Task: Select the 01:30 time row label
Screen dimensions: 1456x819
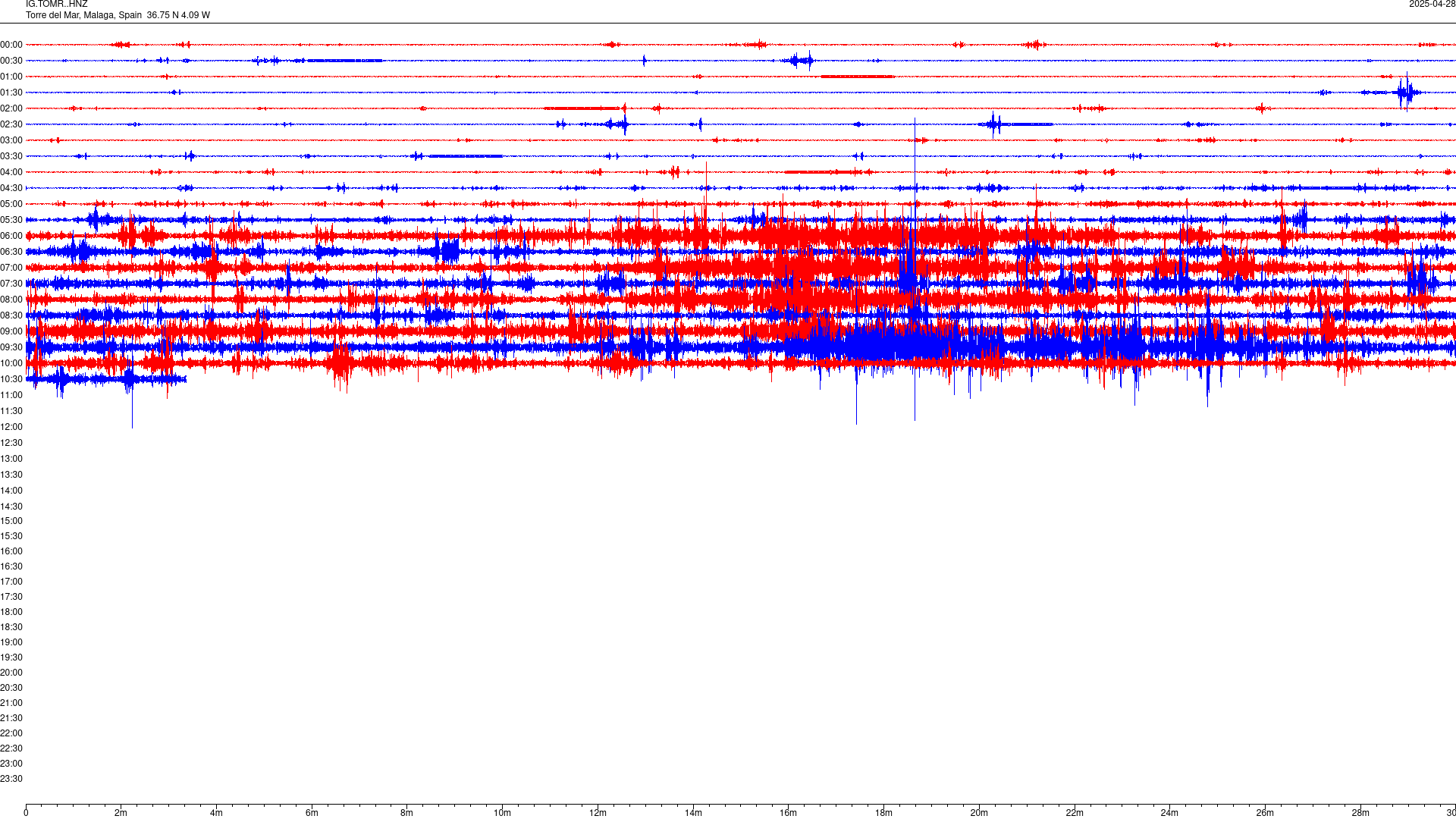Action: click(x=11, y=93)
